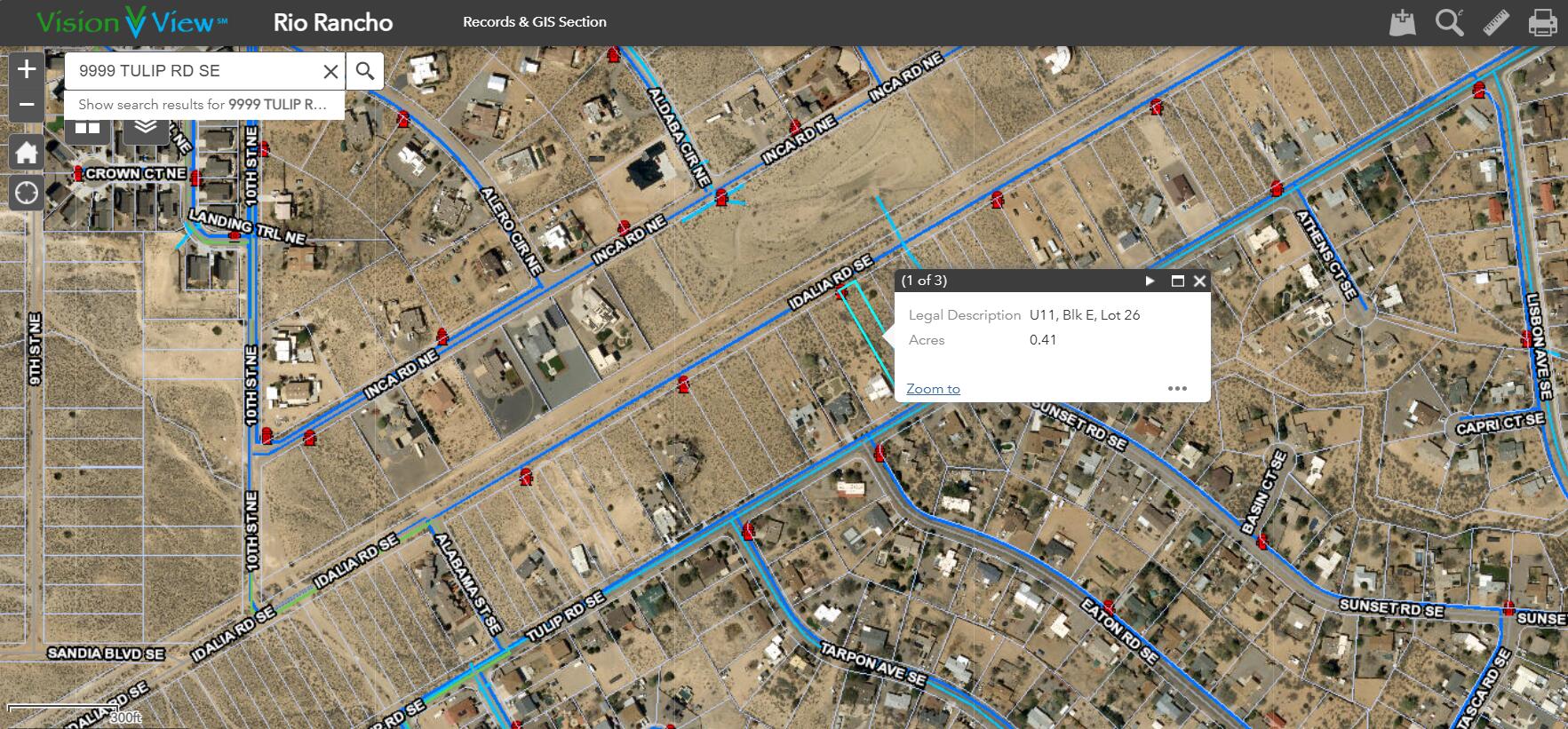Run the address search with the magnifier button
This screenshot has width=1568, height=729.
[x=365, y=71]
